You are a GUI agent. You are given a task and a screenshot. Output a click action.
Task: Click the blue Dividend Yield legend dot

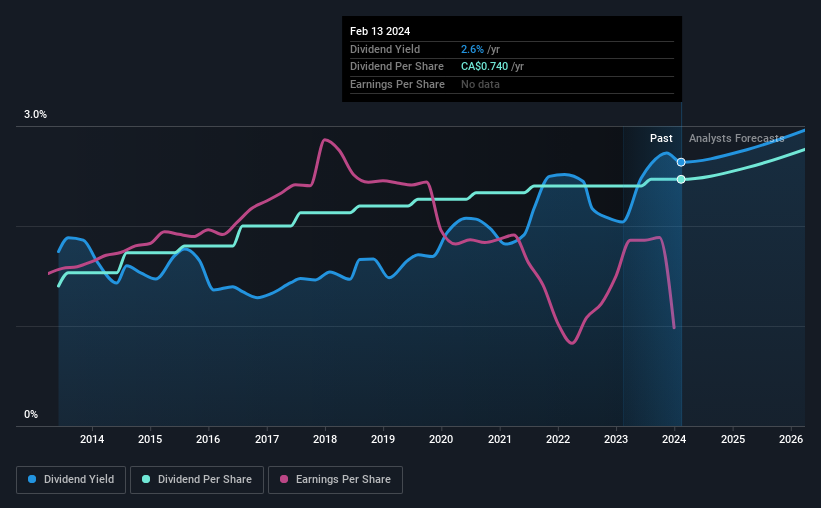click(32, 479)
